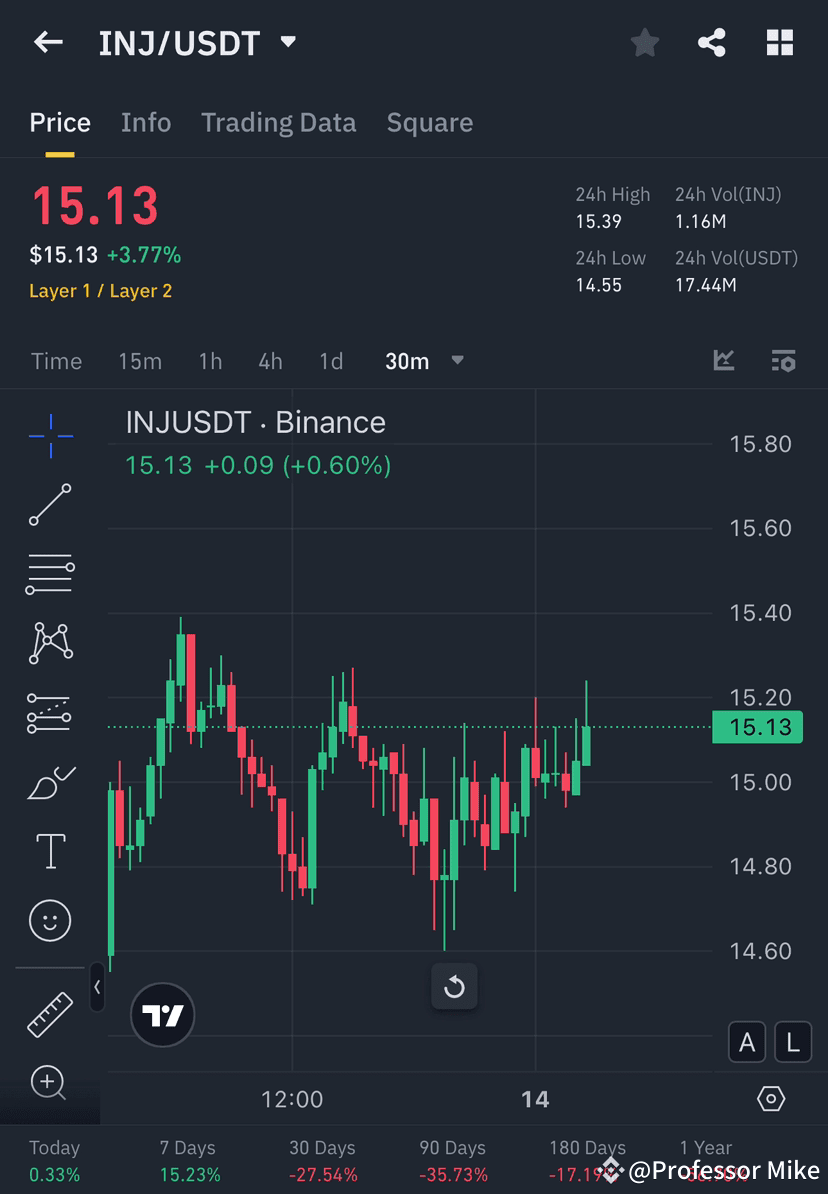Open the magnifier zoom tool
The height and width of the screenshot is (1194, 828).
[50, 1083]
